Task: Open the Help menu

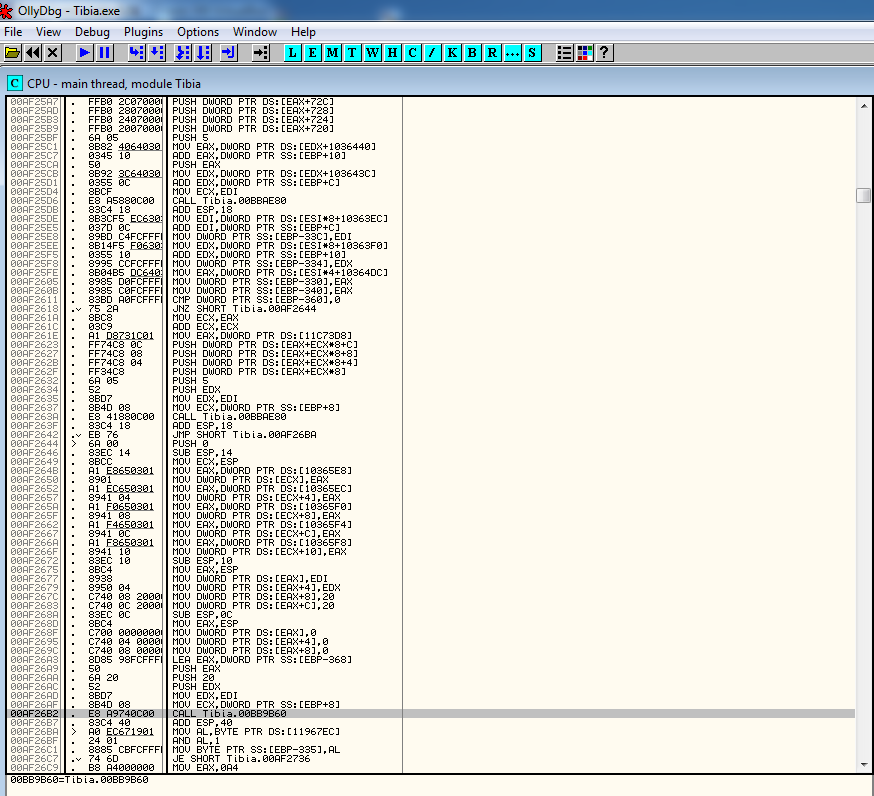Action: click(x=303, y=32)
